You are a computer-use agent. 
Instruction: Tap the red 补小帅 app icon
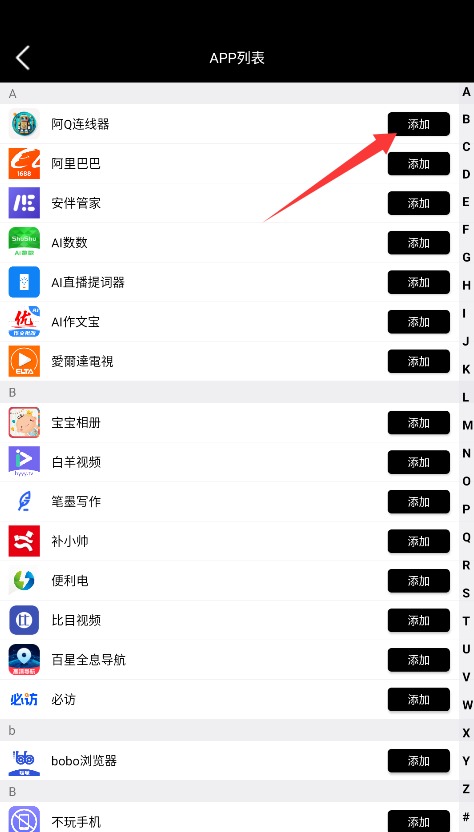click(x=24, y=541)
